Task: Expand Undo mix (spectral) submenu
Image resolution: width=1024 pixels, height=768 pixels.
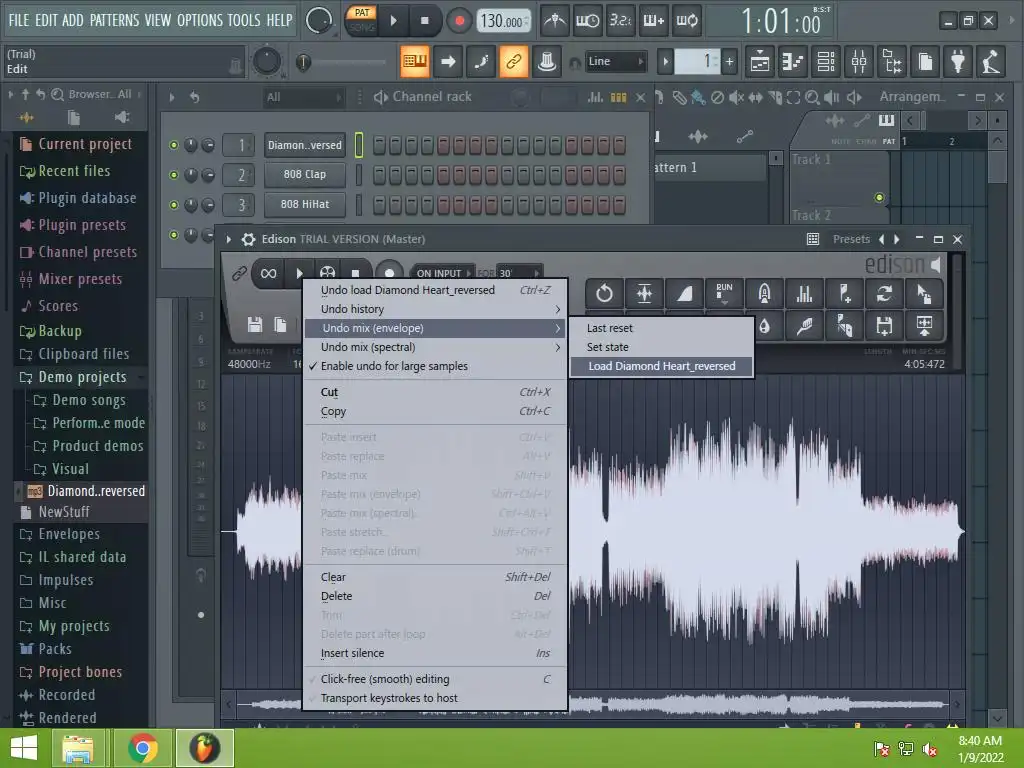Action: (x=435, y=347)
